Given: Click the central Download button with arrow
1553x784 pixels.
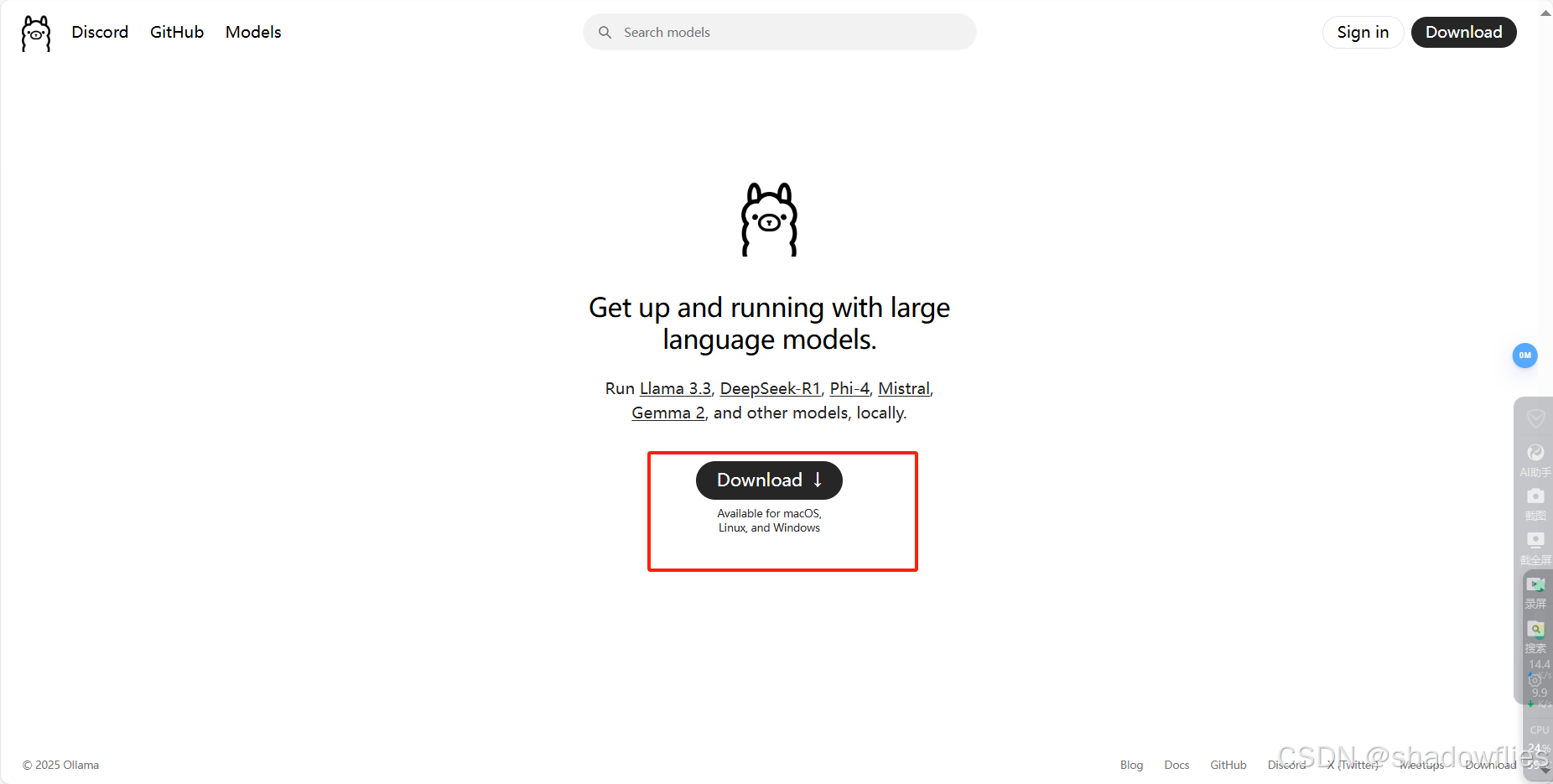Looking at the screenshot, I should [769, 480].
